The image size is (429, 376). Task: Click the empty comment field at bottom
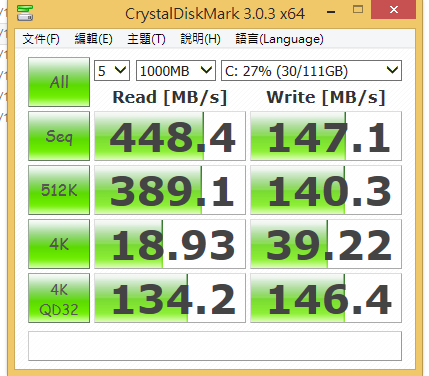215,346
